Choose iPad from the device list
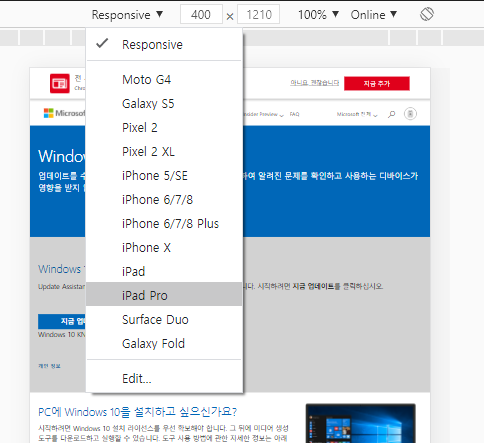The height and width of the screenshot is (443, 484). pyautogui.click(x=164, y=272)
